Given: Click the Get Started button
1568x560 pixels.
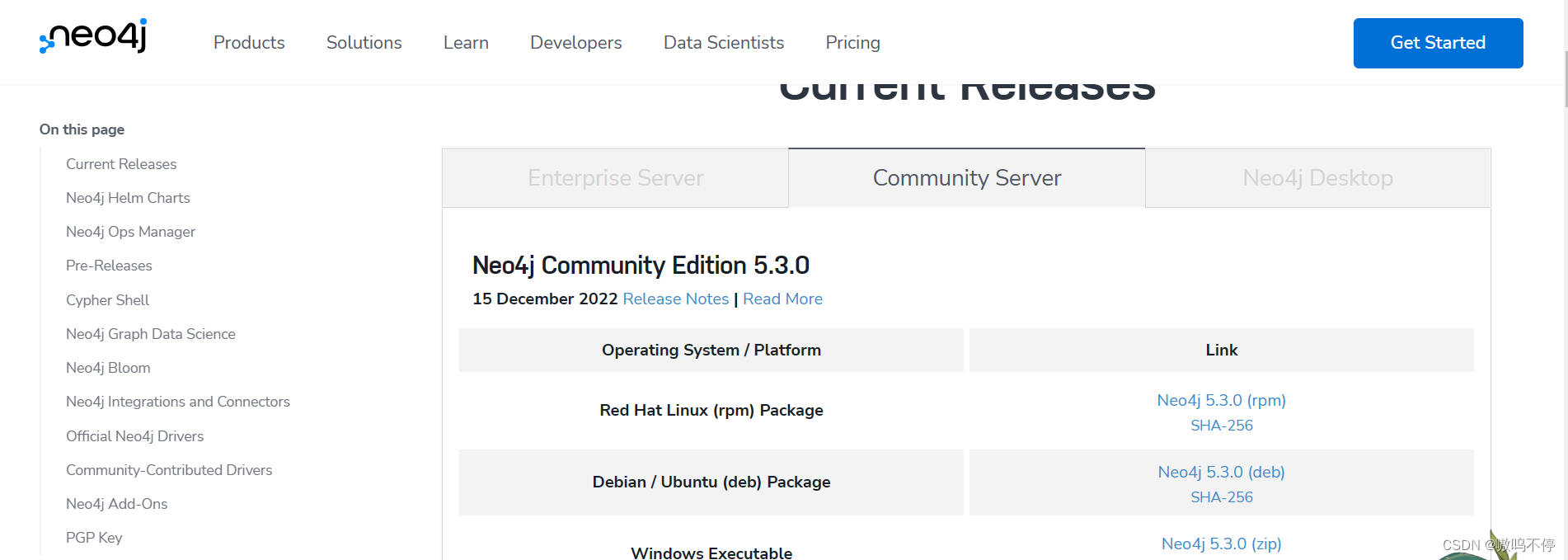Looking at the screenshot, I should [1438, 43].
